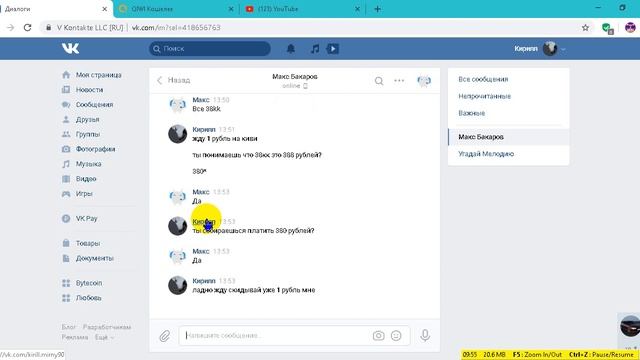Click the VK logo in header
Viewport: 640px width, 360px height.
[70, 49]
